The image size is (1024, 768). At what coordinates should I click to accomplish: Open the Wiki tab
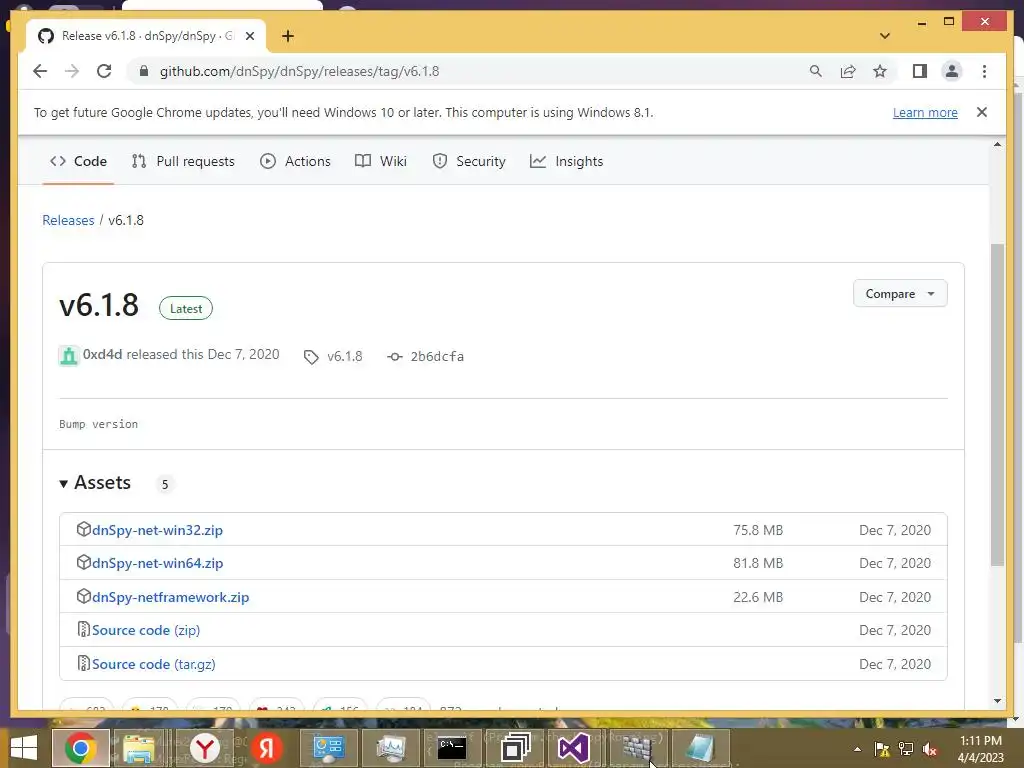click(x=381, y=161)
